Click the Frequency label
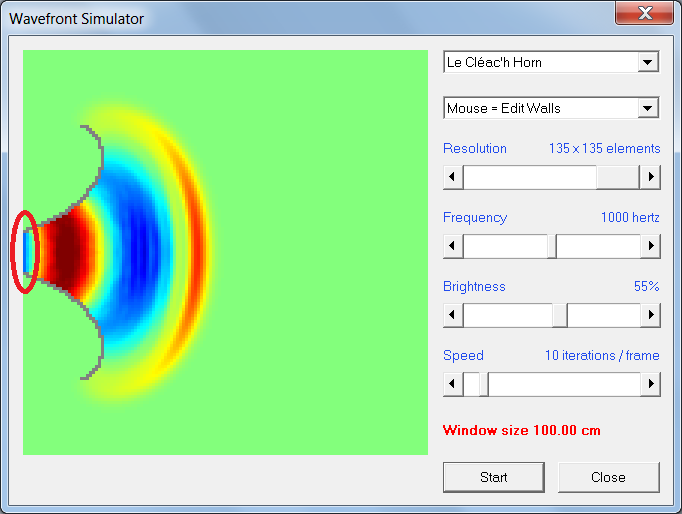This screenshot has height=514, width=682. pos(475,217)
